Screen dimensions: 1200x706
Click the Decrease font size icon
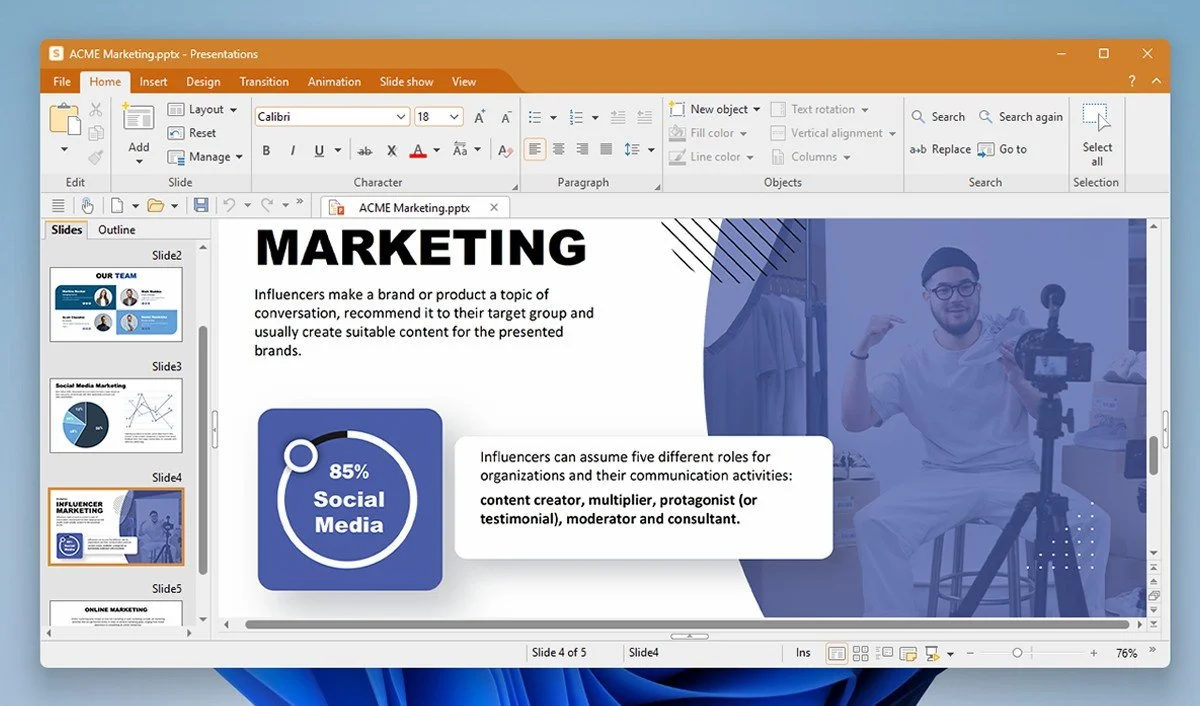pyautogui.click(x=505, y=117)
